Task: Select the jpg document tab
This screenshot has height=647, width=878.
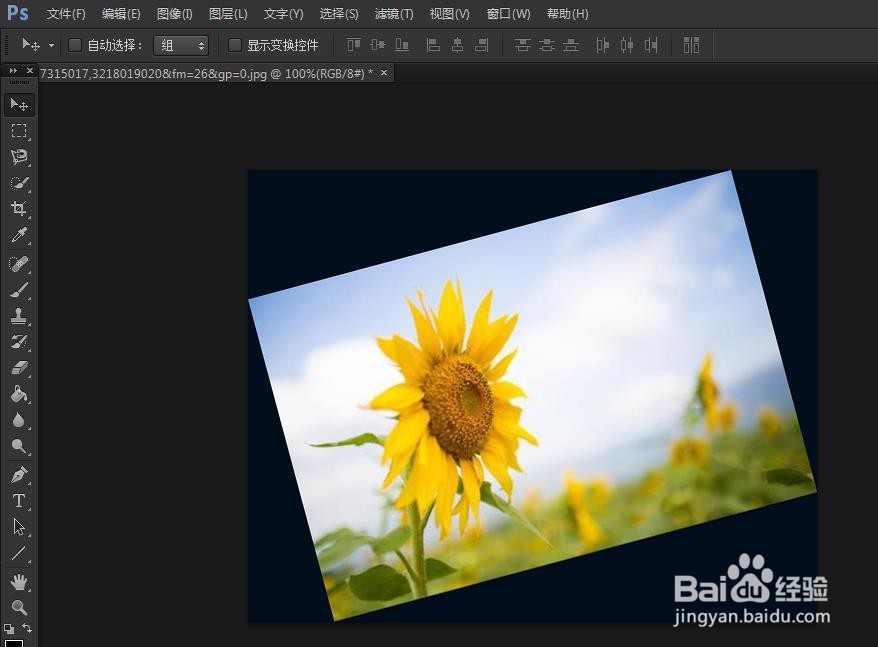Action: [206, 73]
